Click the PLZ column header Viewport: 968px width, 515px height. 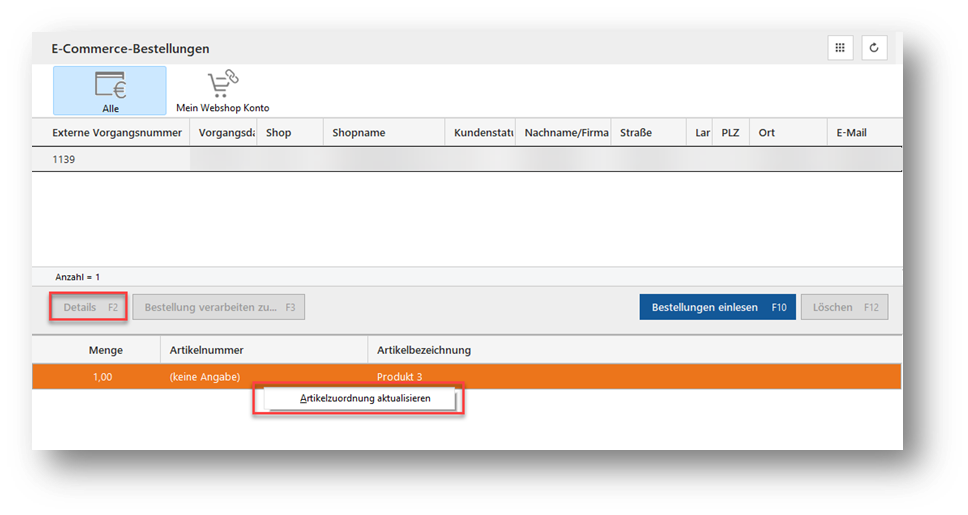click(x=730, y=133)
